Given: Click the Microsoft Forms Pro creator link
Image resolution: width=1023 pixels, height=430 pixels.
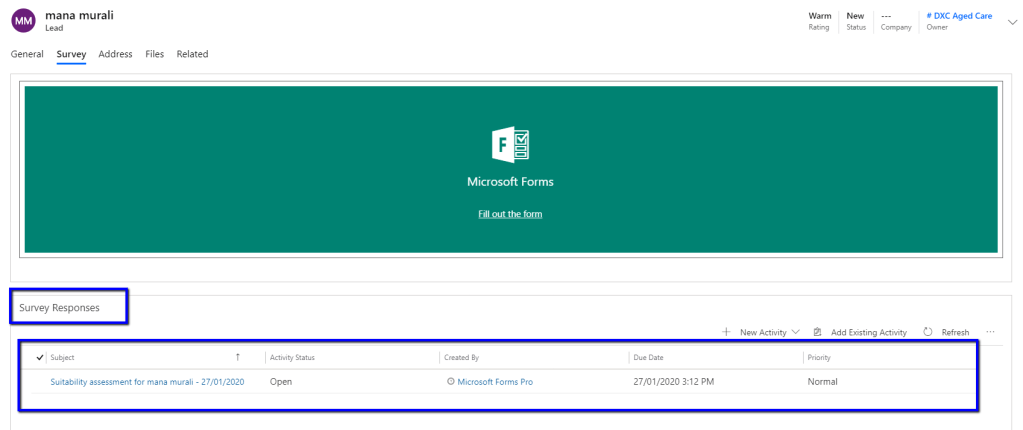Looking at the screenshot, I should click(495, 382).
